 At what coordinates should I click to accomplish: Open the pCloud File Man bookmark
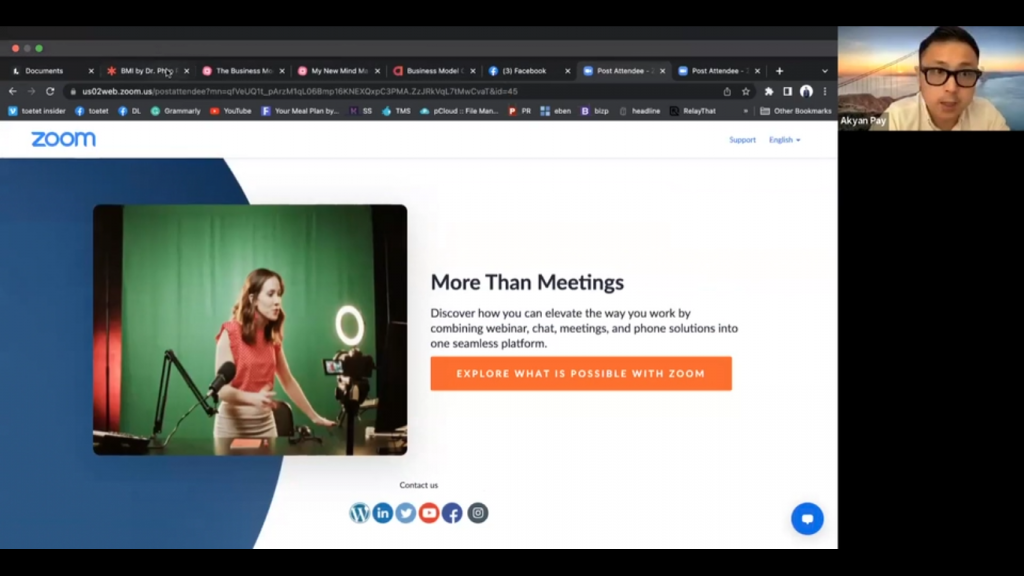point(459,111)
